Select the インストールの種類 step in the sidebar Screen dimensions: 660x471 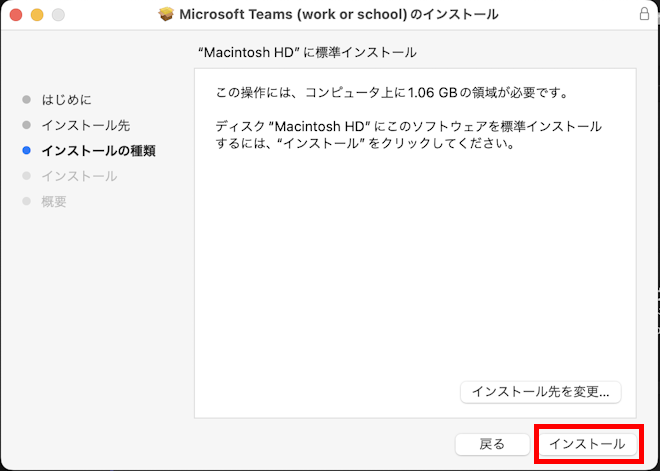98,151
